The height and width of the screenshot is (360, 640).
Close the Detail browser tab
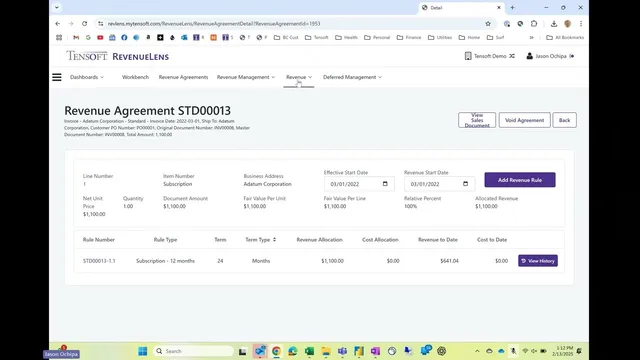(x=498, y=7)
